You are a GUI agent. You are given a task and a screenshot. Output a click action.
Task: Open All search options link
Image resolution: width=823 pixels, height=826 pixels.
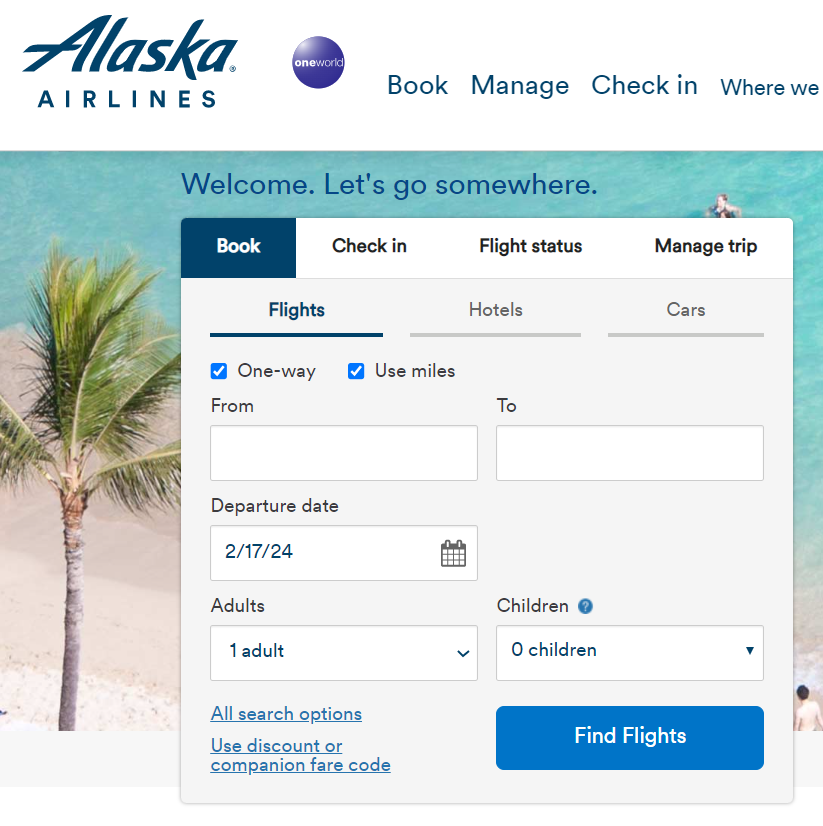click(x=285, y=713)
